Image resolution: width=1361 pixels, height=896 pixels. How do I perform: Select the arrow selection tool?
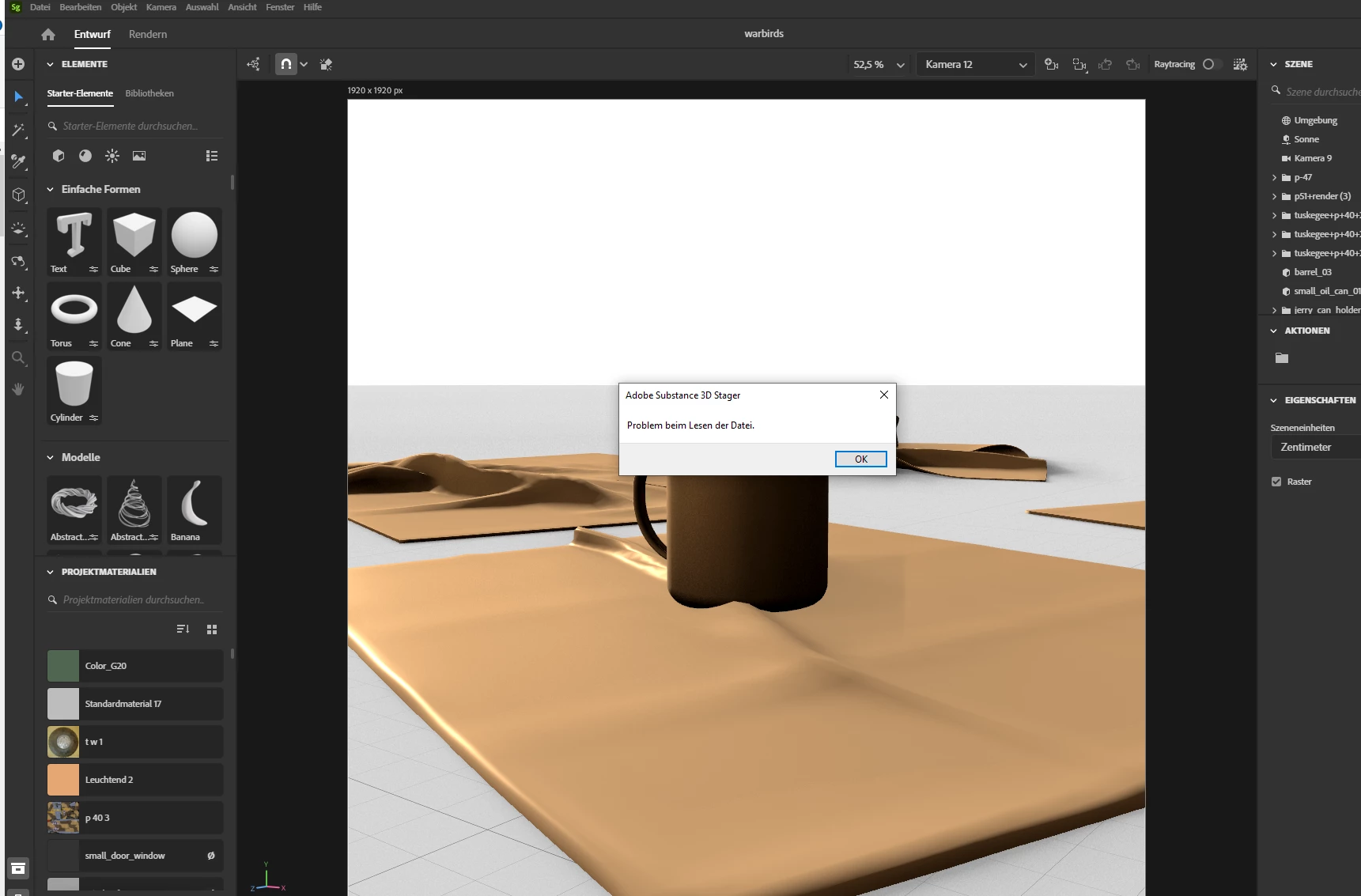click(18, 96)
